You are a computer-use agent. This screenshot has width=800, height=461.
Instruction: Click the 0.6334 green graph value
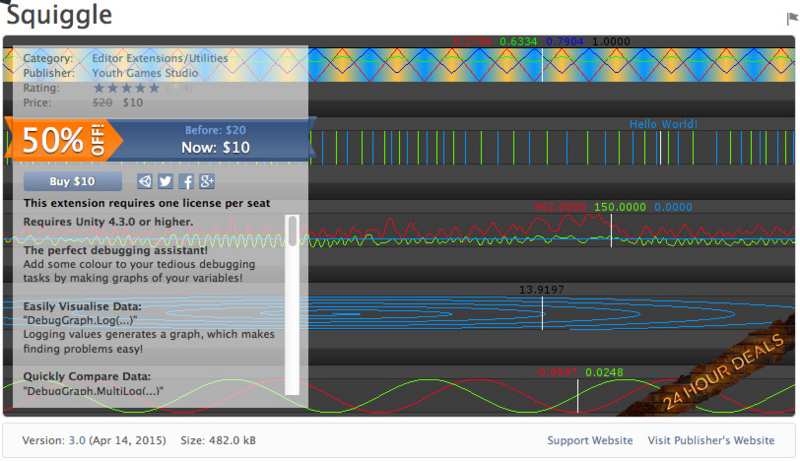tap(518, 41)
